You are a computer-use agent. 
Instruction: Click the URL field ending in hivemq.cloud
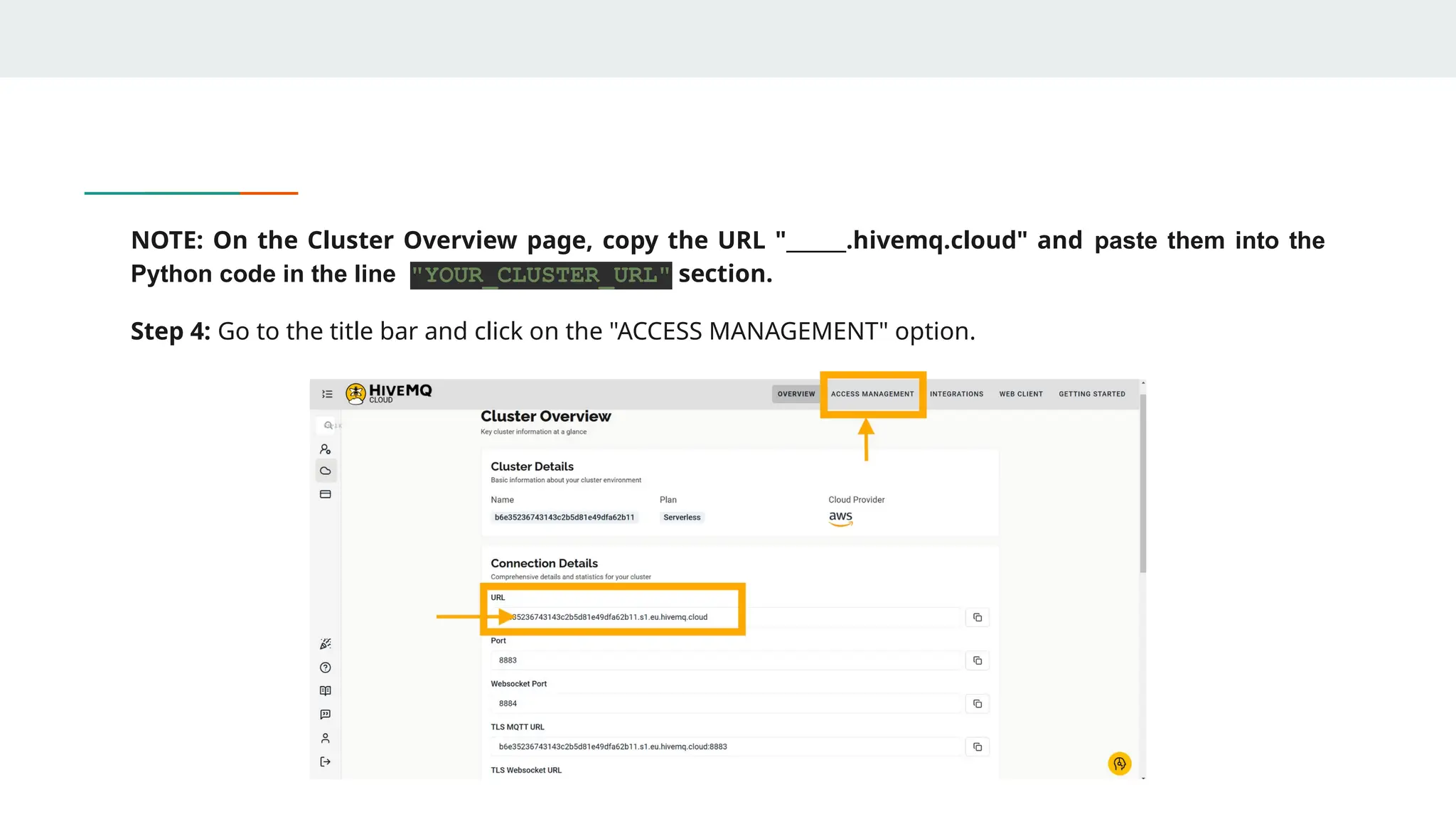pos(726,617)
